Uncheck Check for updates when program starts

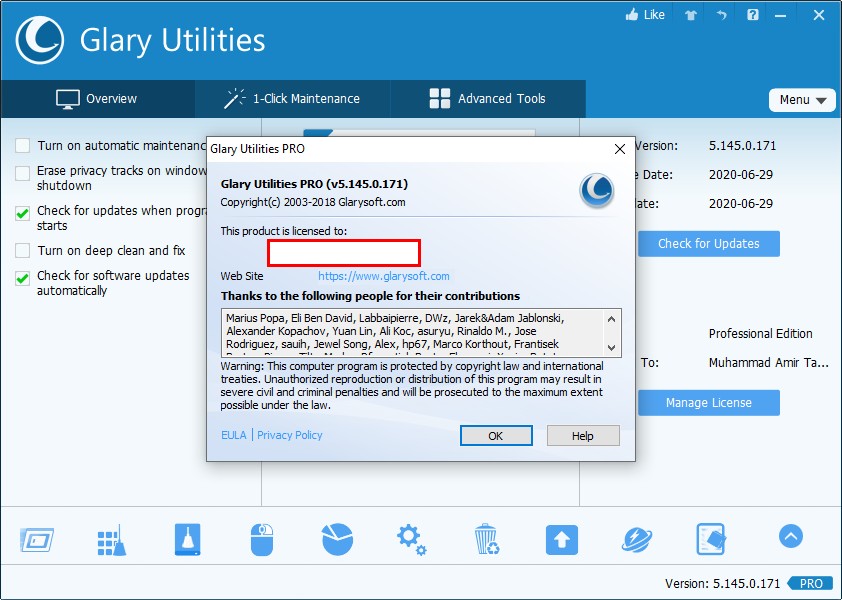(23, 213)
